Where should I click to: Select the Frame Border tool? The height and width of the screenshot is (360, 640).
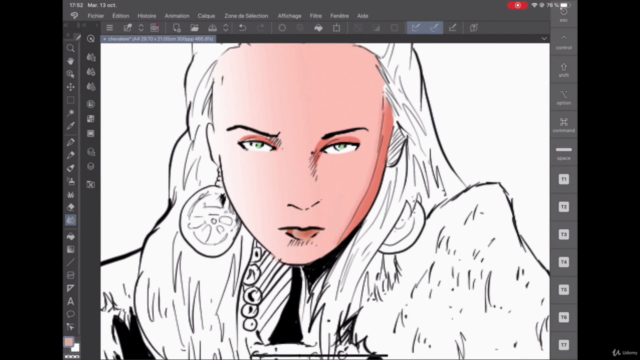[x=71, y=276]
